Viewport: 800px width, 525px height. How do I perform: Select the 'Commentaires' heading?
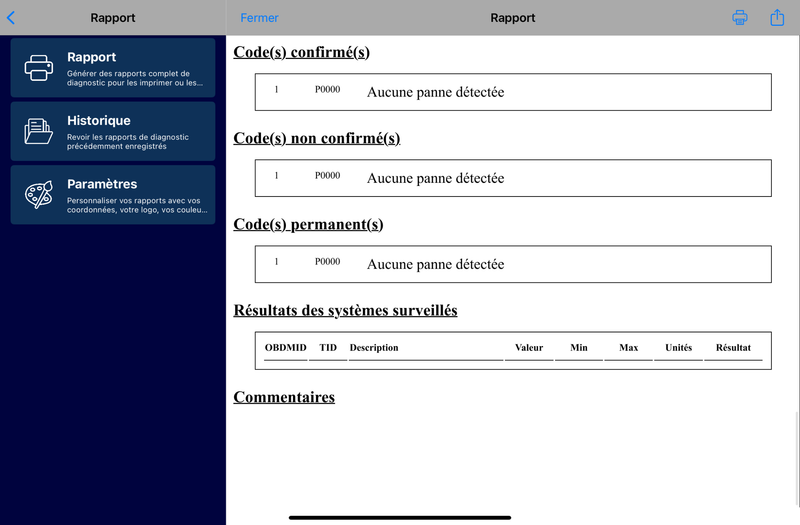pyautogui.click(x=284, y=397)
